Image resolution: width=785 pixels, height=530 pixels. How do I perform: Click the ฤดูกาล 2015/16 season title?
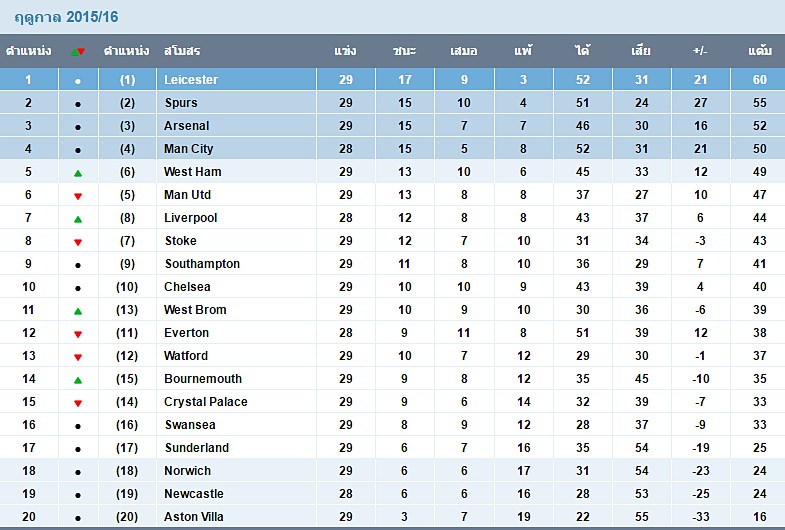(66, 17)
